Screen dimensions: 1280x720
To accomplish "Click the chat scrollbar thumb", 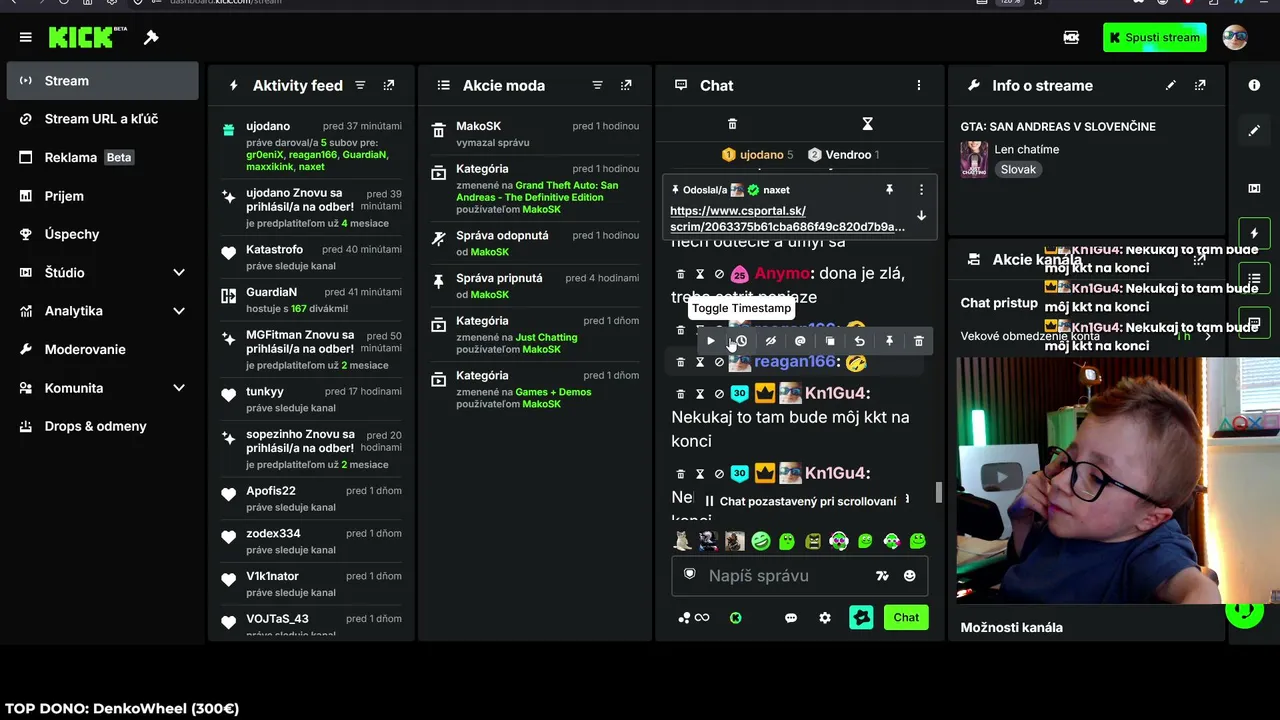I will (938, 492).
